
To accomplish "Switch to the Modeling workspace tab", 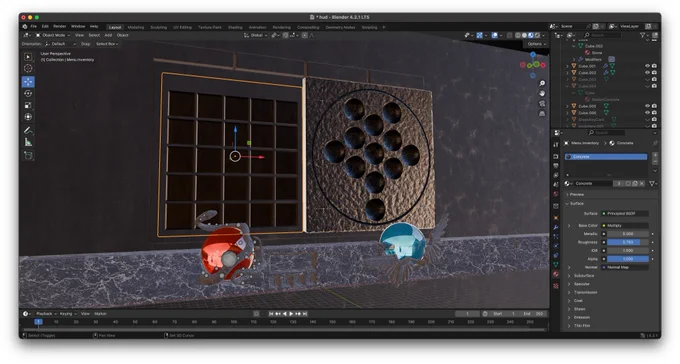I will click(136, 27).
